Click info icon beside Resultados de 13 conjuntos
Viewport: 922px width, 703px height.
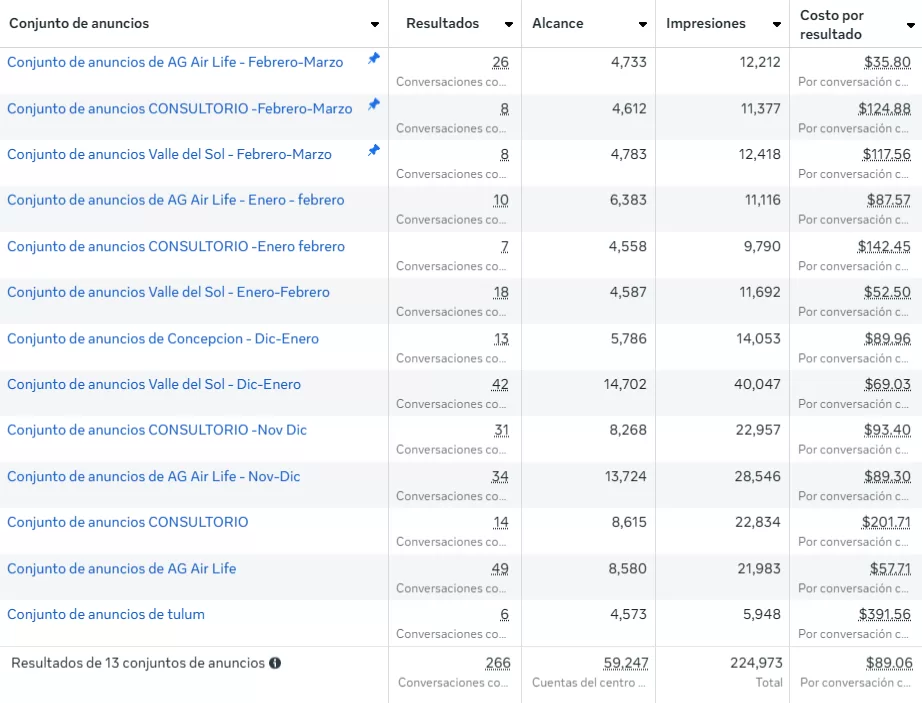click(275, 663)
